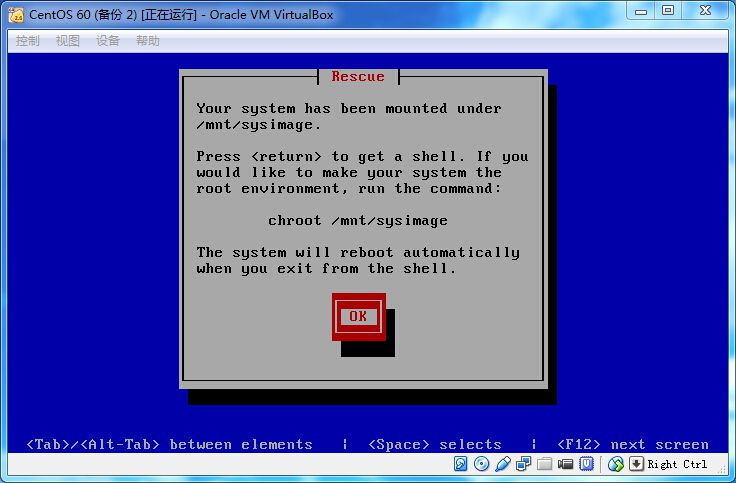This screenshot has width=736, height=483.
Task: Open the 帮助 (Help) menu
Action: tap(148, 41)
